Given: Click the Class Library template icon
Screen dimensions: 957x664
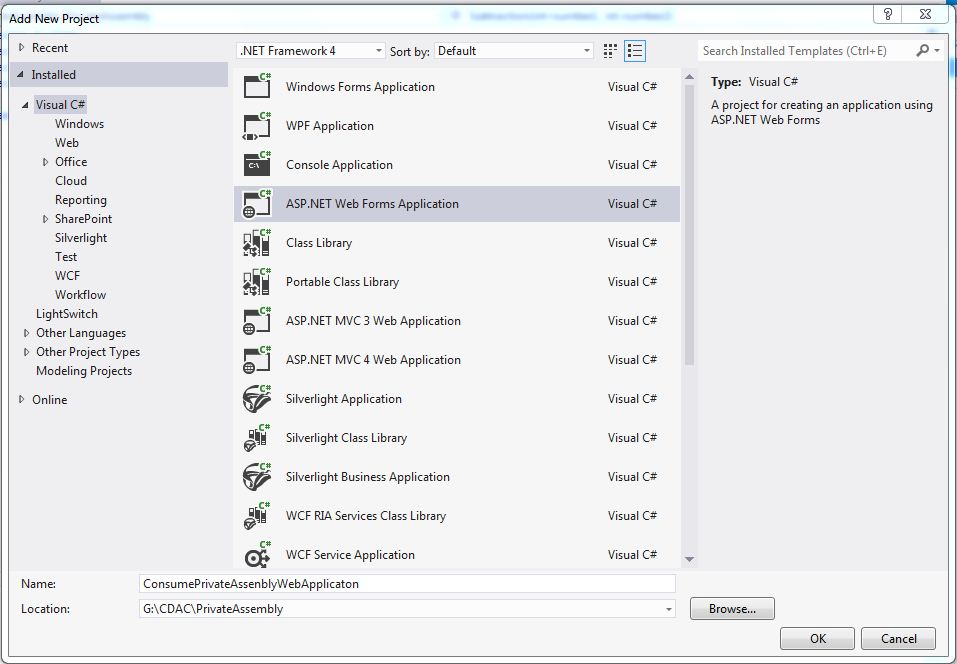Looking at the screenshot, I should [257, 243].
